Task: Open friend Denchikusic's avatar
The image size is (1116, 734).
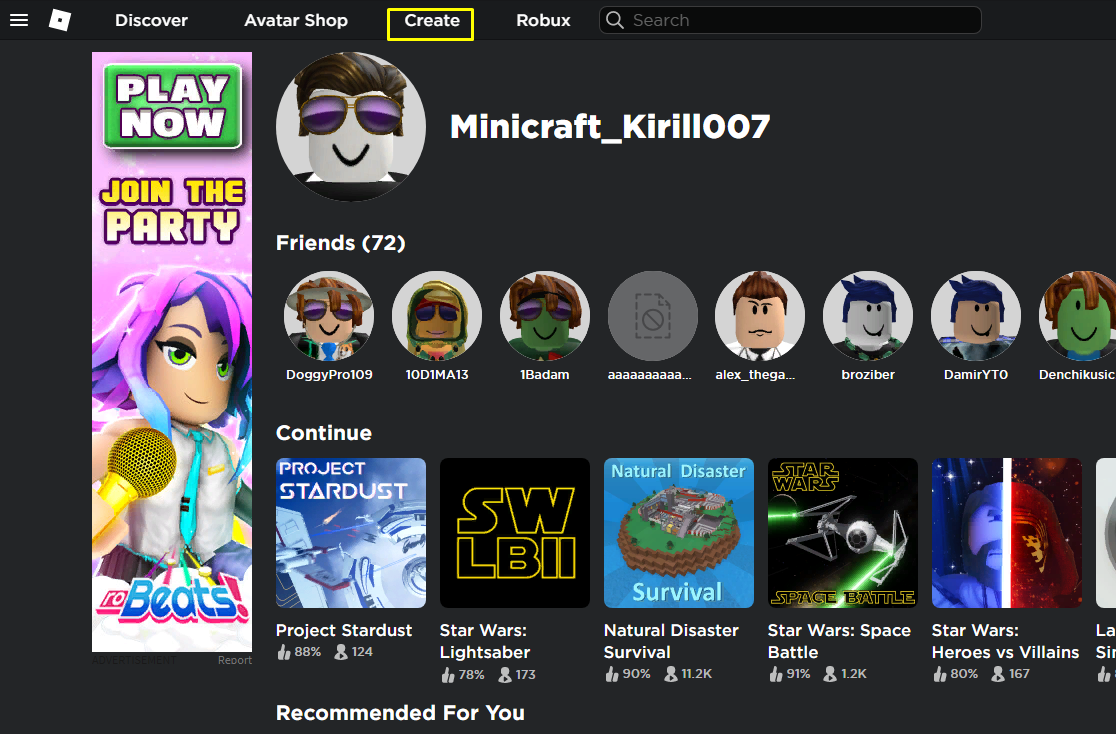Action: coord(1078,315)
